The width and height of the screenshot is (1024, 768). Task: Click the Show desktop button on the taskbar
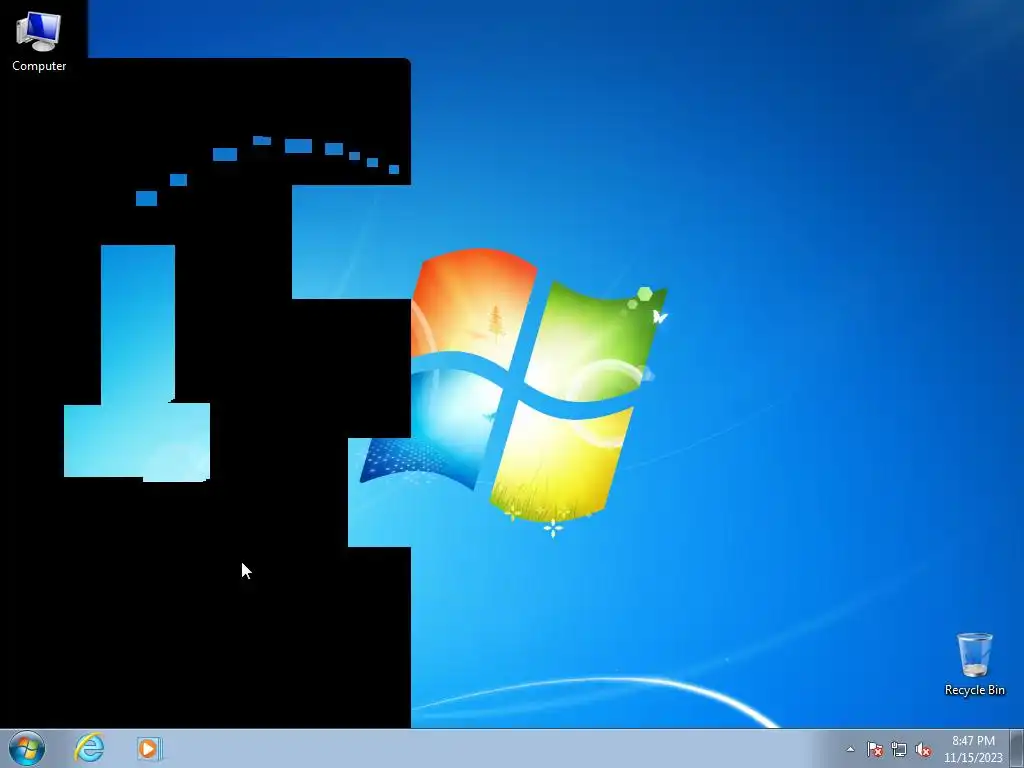pyautogui.click(x=1017, y=748)
